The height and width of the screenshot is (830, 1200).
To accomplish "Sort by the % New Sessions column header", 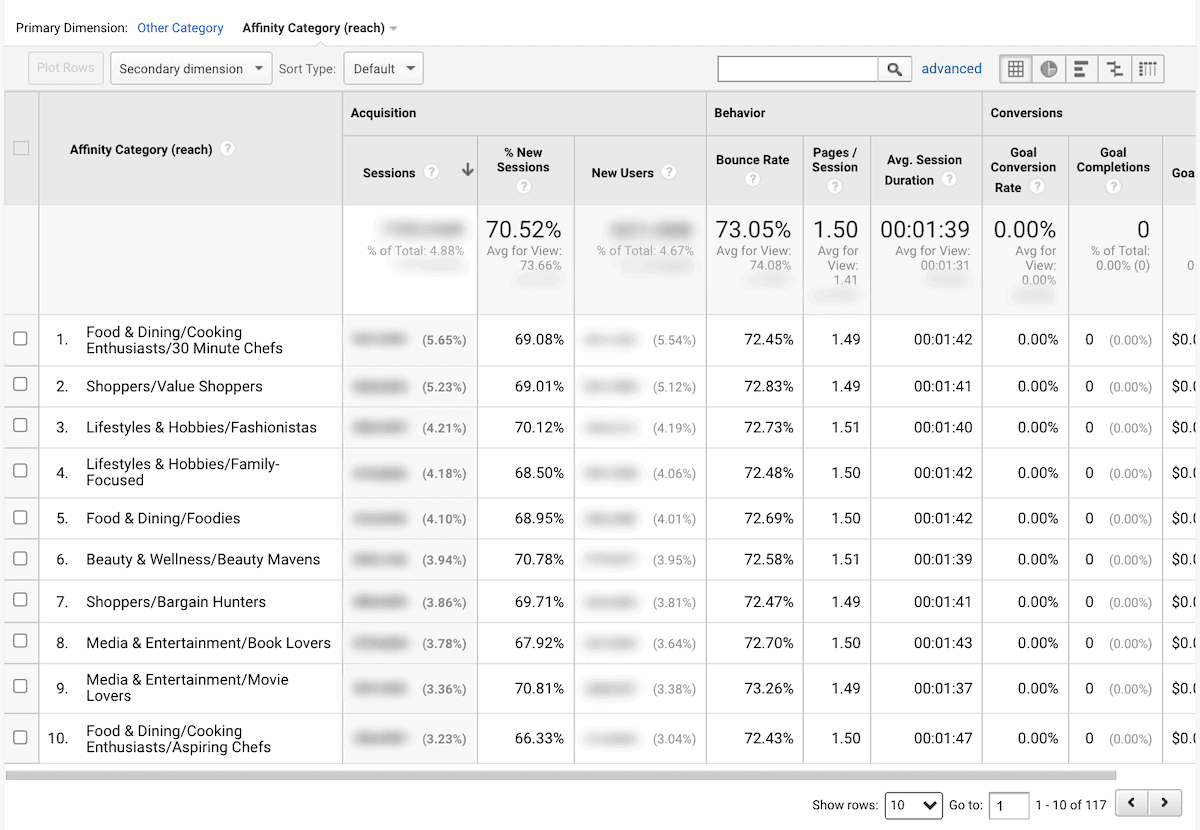I will (x=523, y=160).
